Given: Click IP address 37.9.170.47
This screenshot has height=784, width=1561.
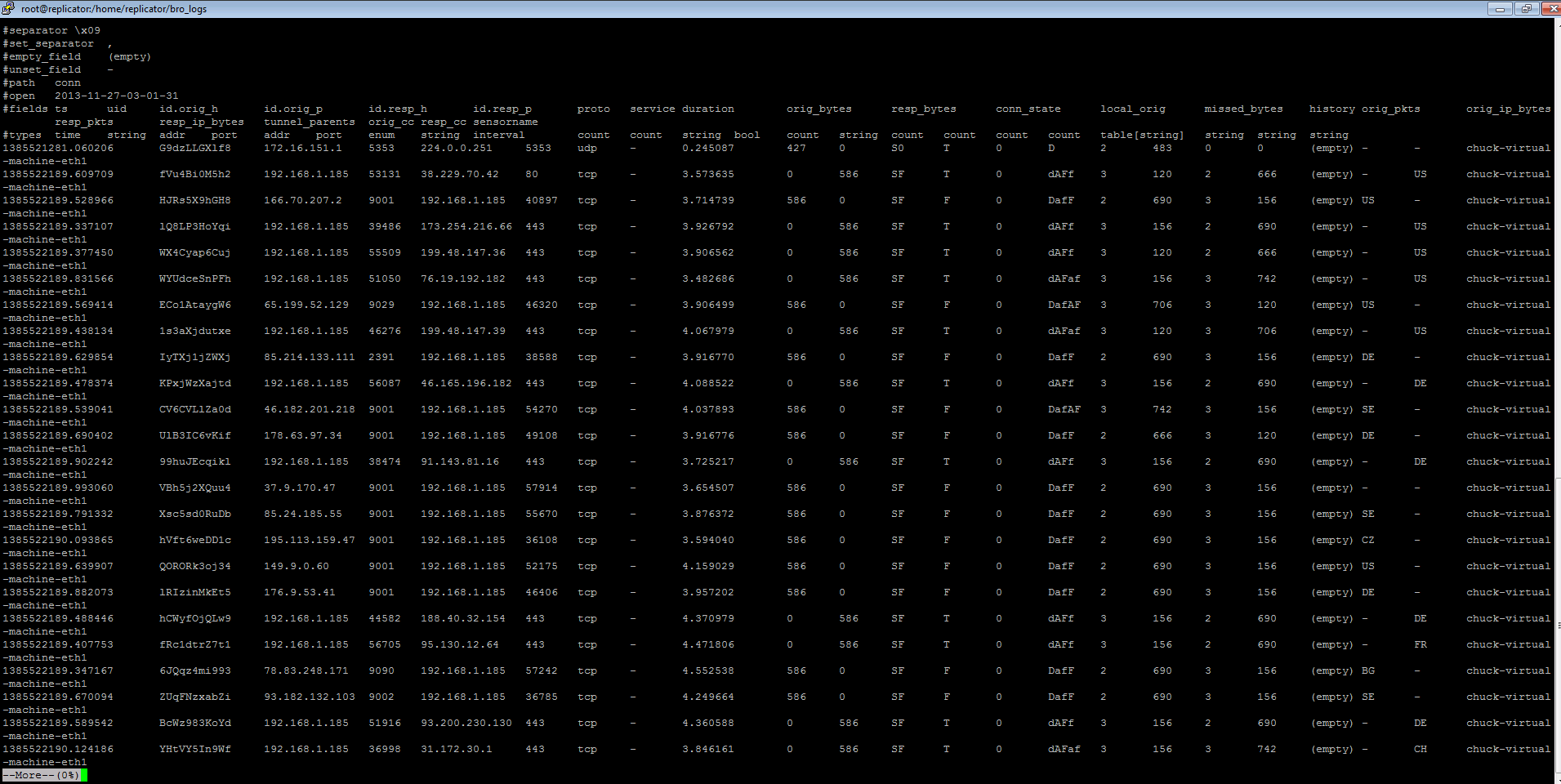Looking at the screenshot, I should tap(300, 488).
